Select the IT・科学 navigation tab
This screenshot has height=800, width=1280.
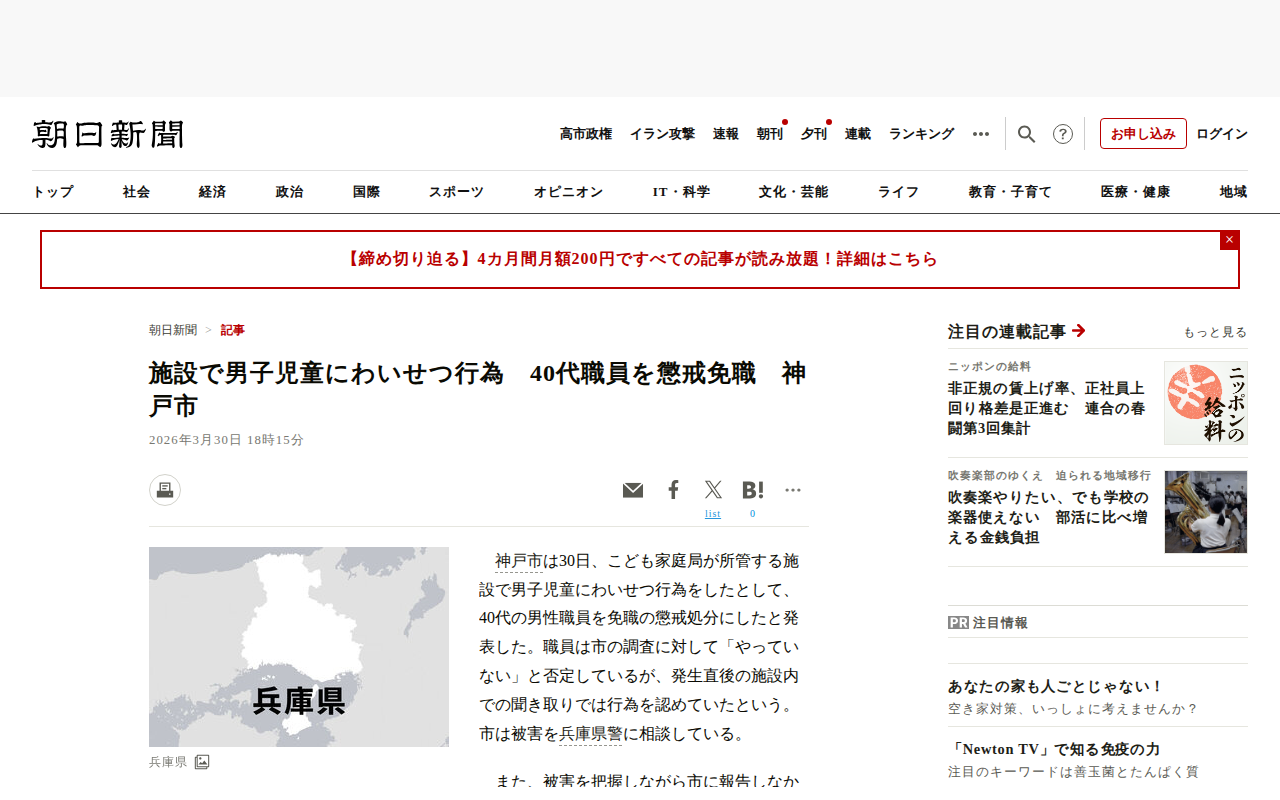click(682, 192)
